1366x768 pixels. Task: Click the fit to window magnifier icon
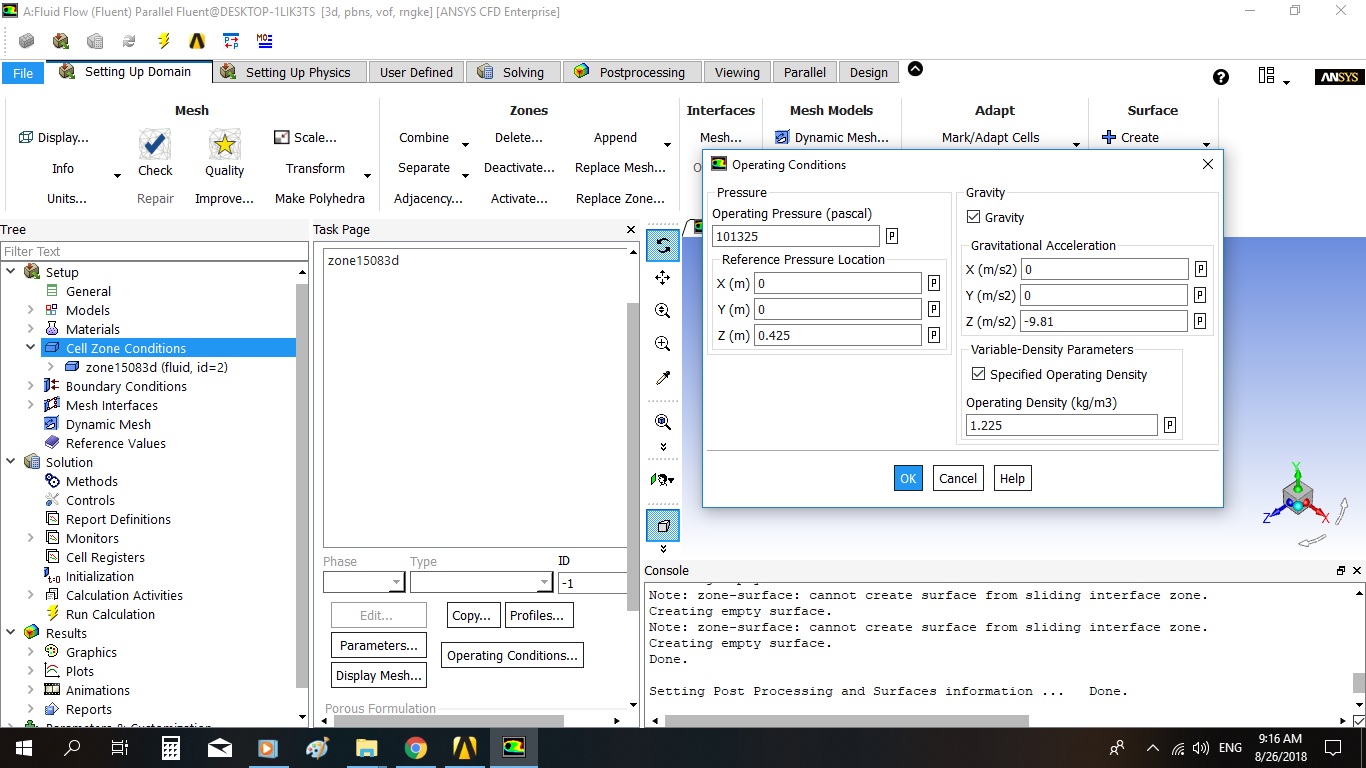tap(662, 422)
